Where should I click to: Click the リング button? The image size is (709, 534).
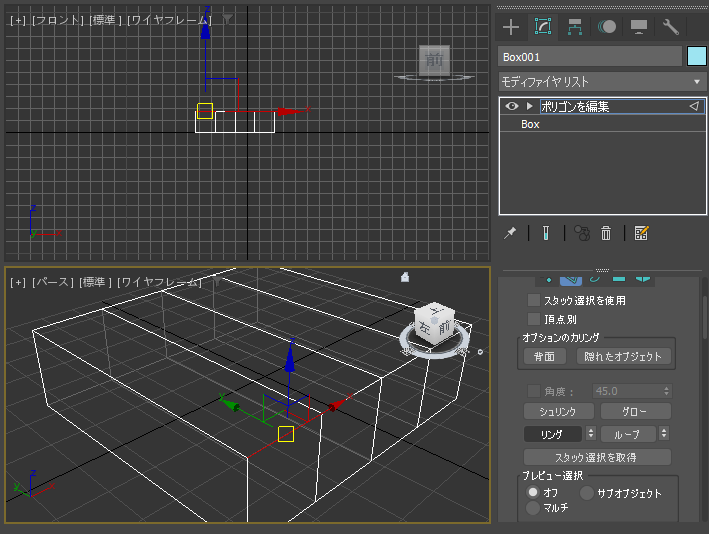click(x=553, y=434)
